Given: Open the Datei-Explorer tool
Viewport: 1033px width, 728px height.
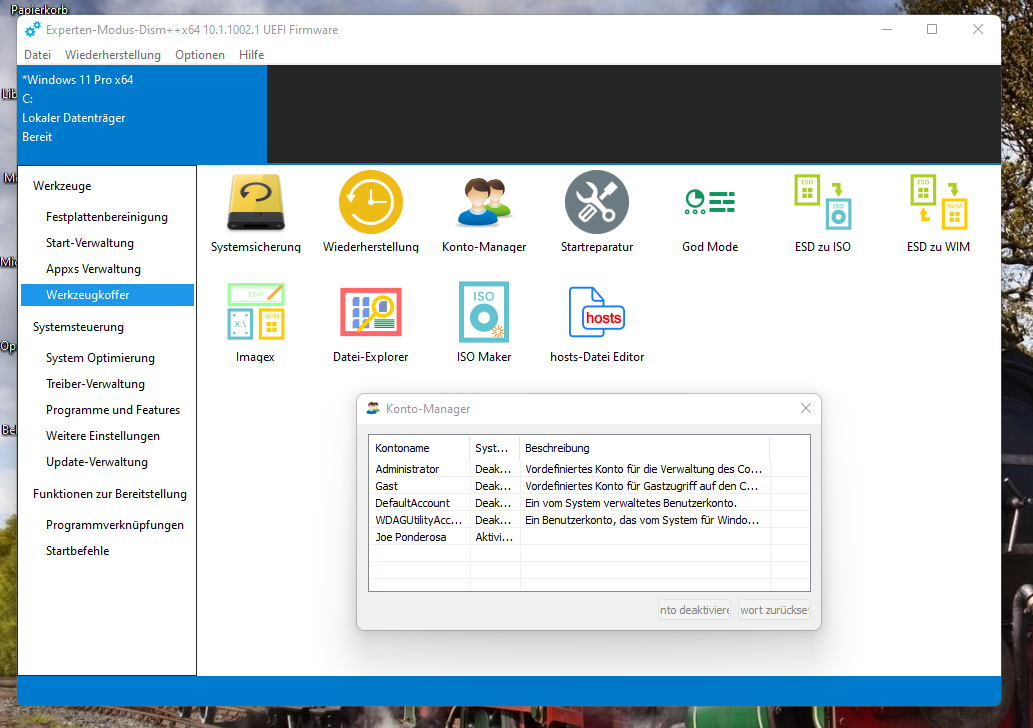Looking at the screenshot, I should coord(371,322).
